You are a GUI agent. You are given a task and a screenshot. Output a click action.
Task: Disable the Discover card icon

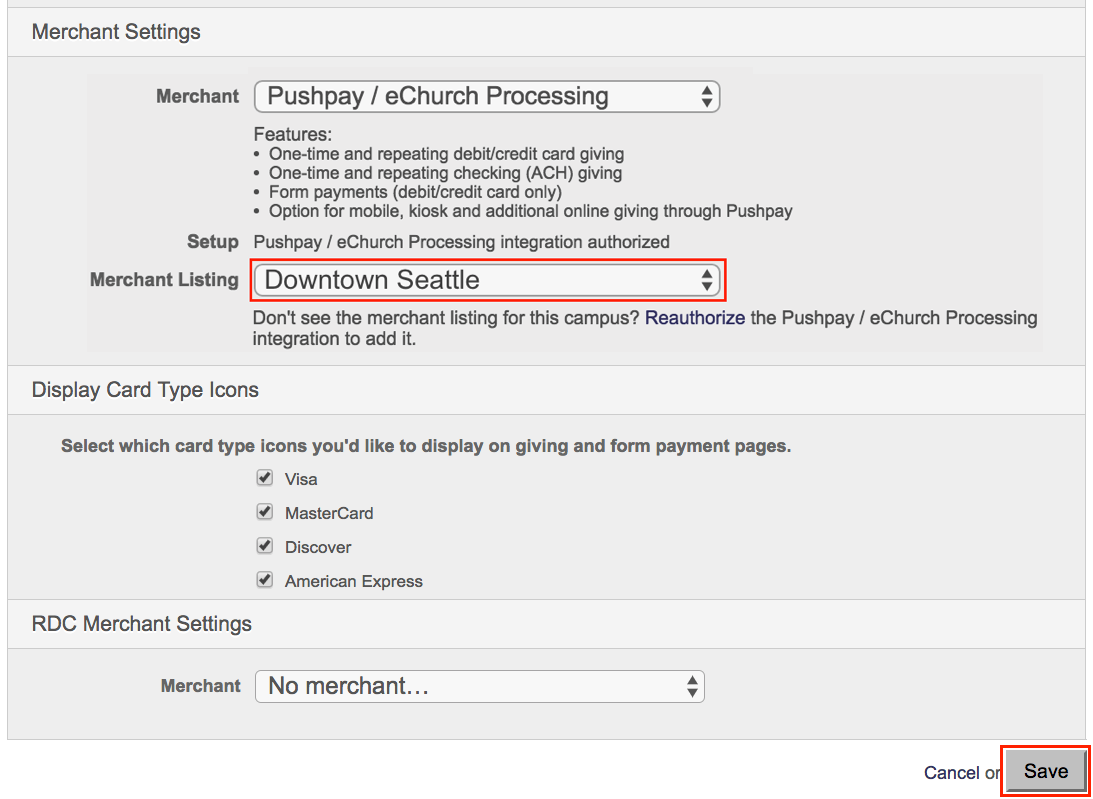(x=264, y=545)
